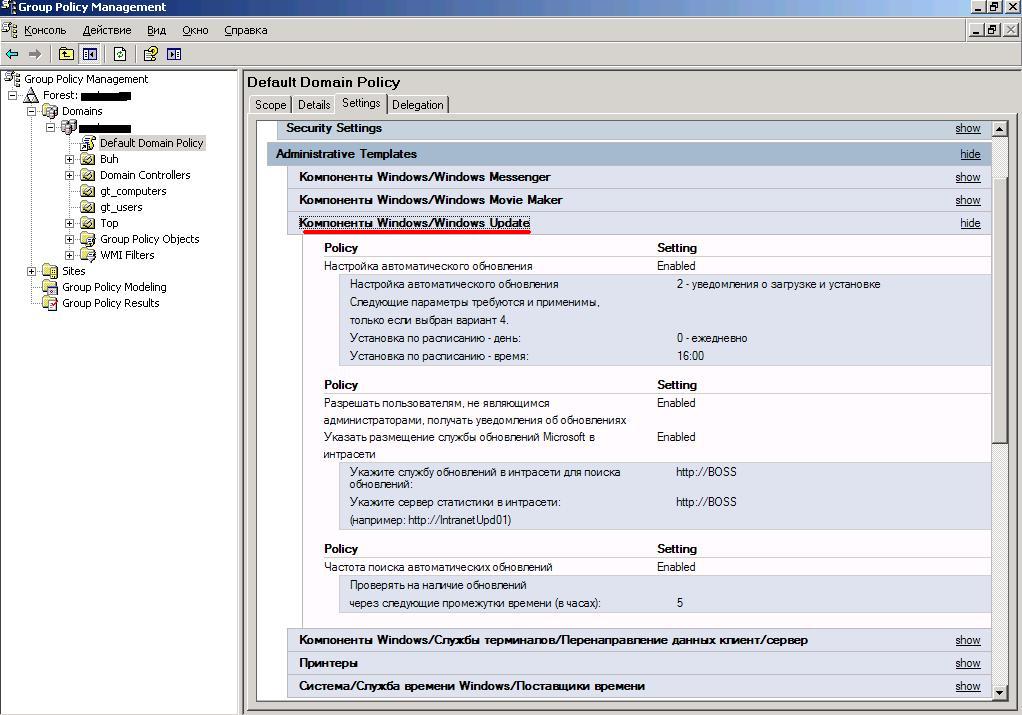Show the Security Settings section
Screen dimensions: 1022x715
[x=967, y=128]
